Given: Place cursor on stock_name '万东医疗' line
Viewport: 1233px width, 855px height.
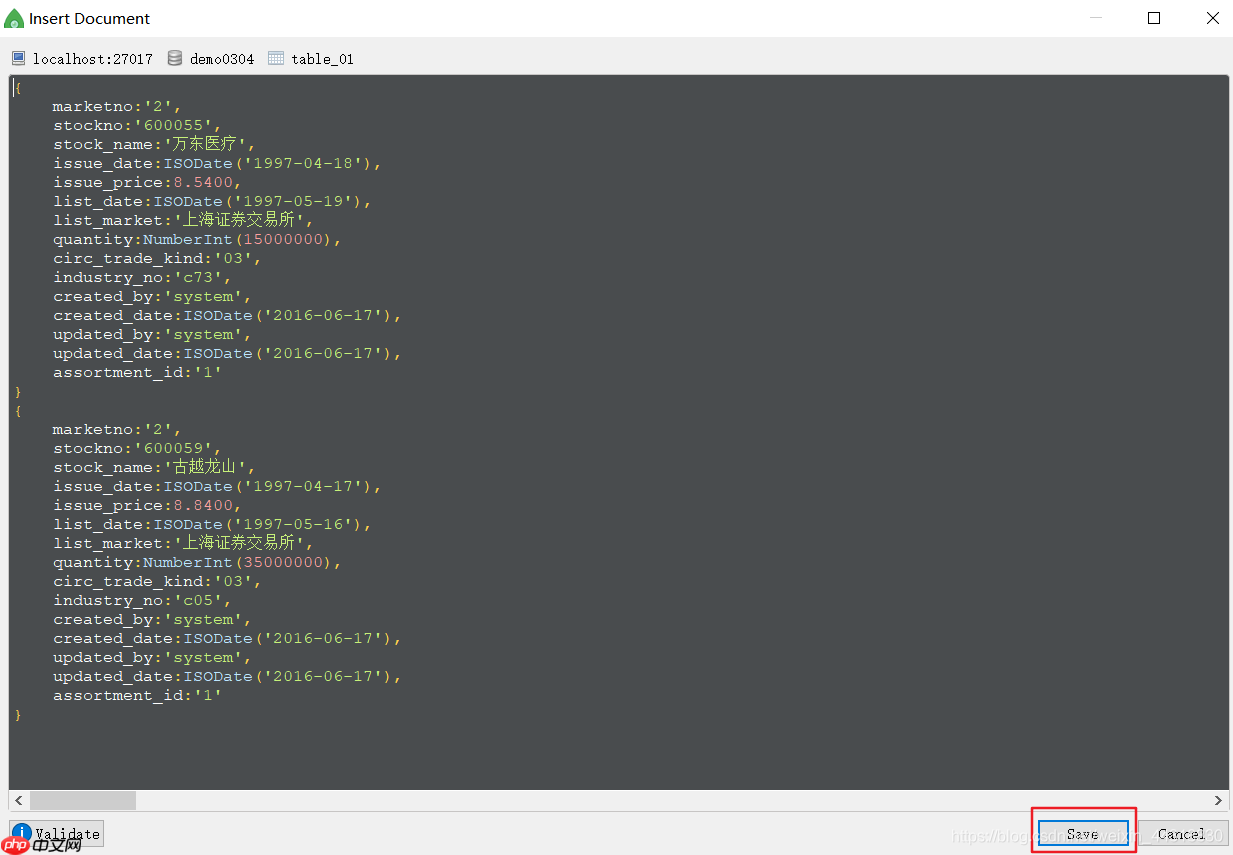Looking at the screenshot, I should pyautogui.click(x=154, y=144).
